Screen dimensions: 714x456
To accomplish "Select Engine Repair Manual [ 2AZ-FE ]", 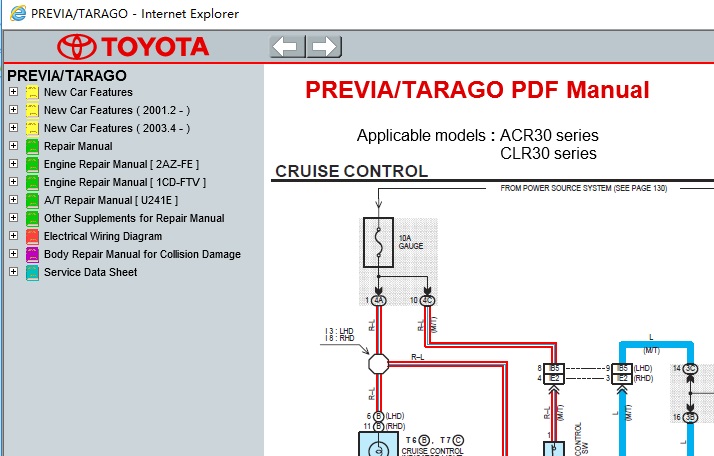I will pyautogui.click(x=121, y=164).
